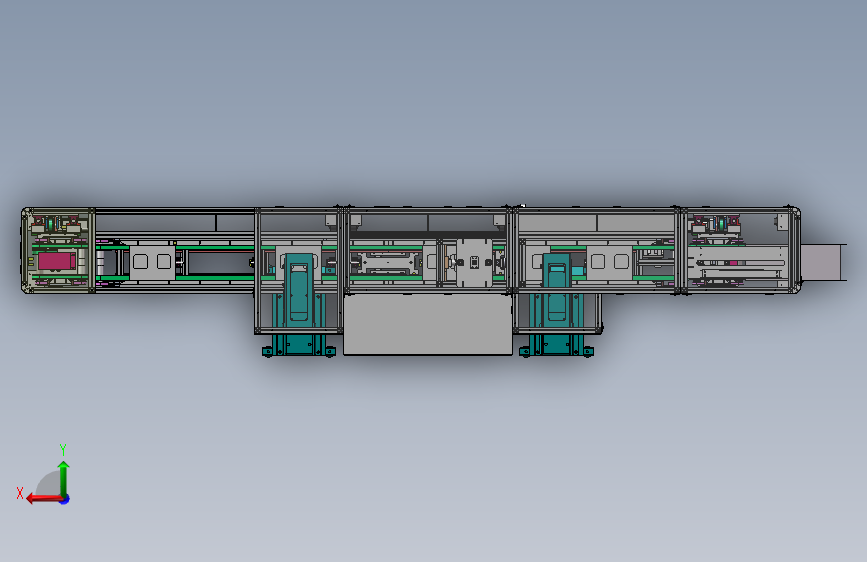
Task: Select the large gray cover panel below center
Action: [428, 324]
